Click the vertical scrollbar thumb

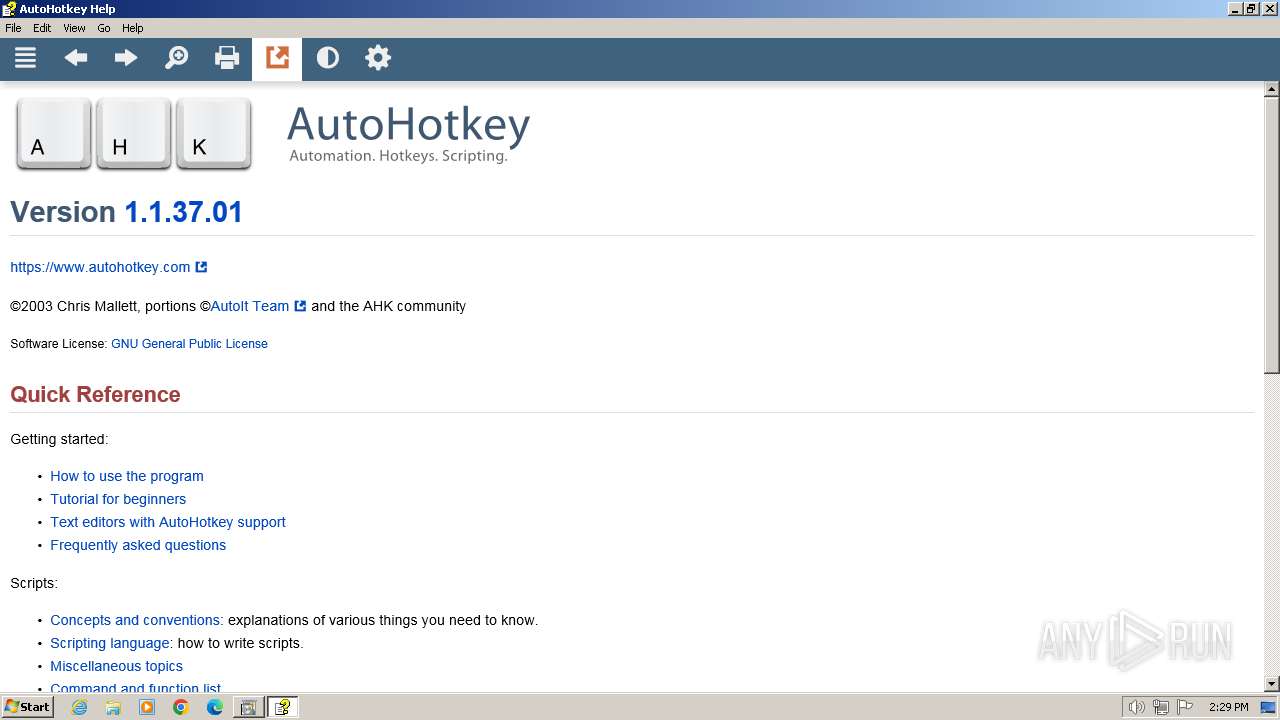point(1272,236)
